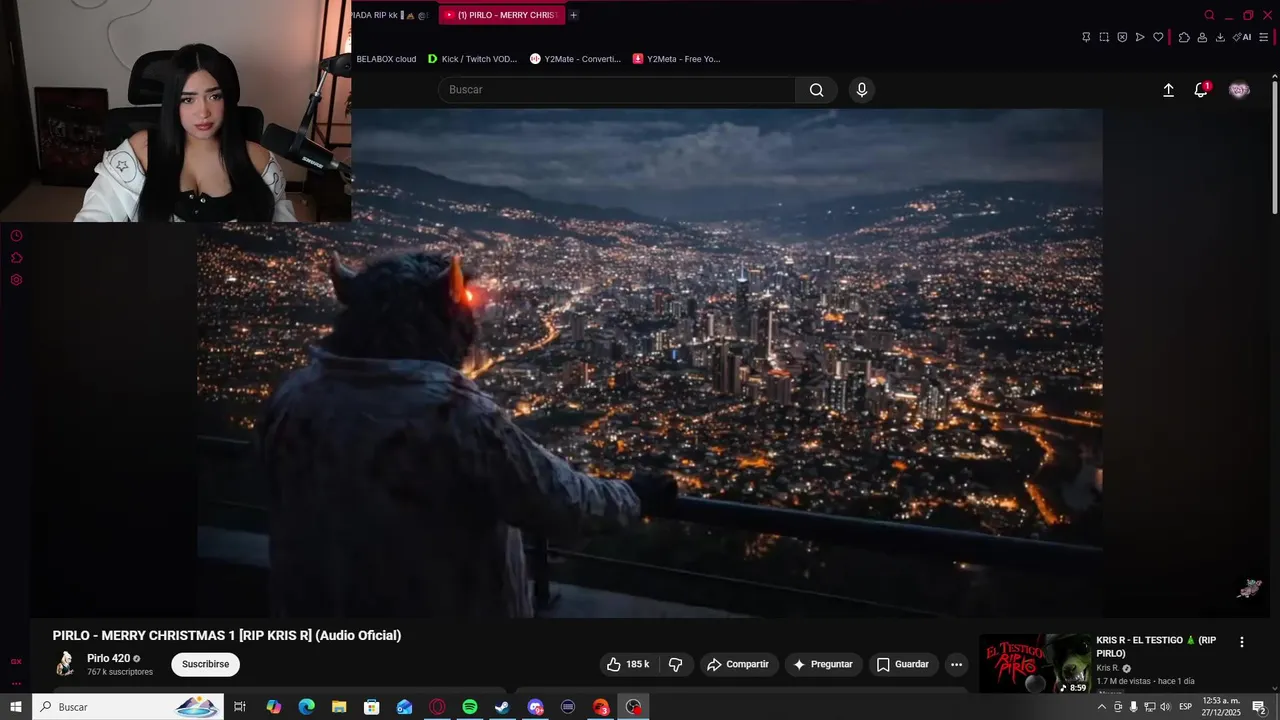Open Windows notification center icon
The height and width of the screenshot is (720, 1280).
pyautogui.click(x=1259, y=707)
